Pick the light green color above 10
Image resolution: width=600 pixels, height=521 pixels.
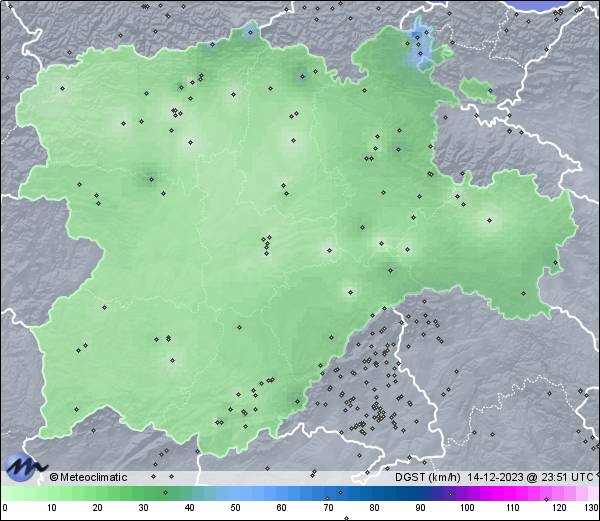[x=52, y=493]
